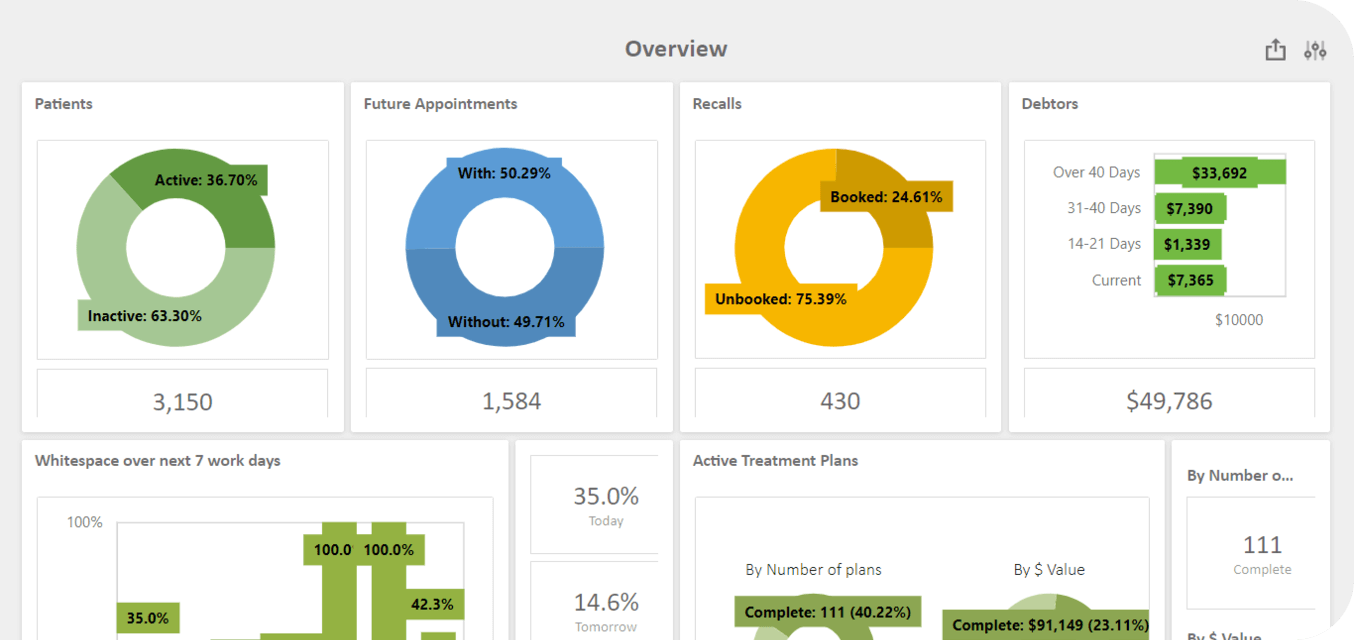Screen dimensions: 1354x640
Task: Select the $1,339 debtors bar
Action: pyautogui.click(x=1188, y=245)
